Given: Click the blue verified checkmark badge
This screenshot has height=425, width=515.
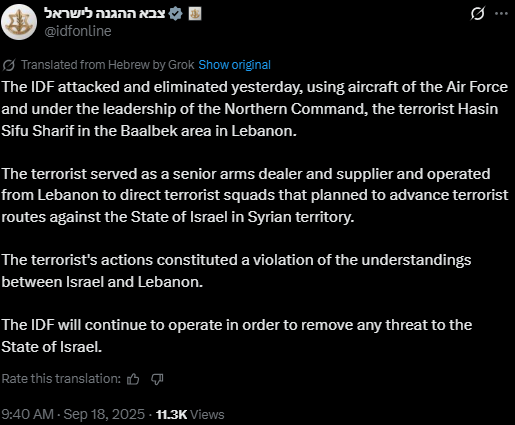Looking at the screenshot, I should 176,14.
